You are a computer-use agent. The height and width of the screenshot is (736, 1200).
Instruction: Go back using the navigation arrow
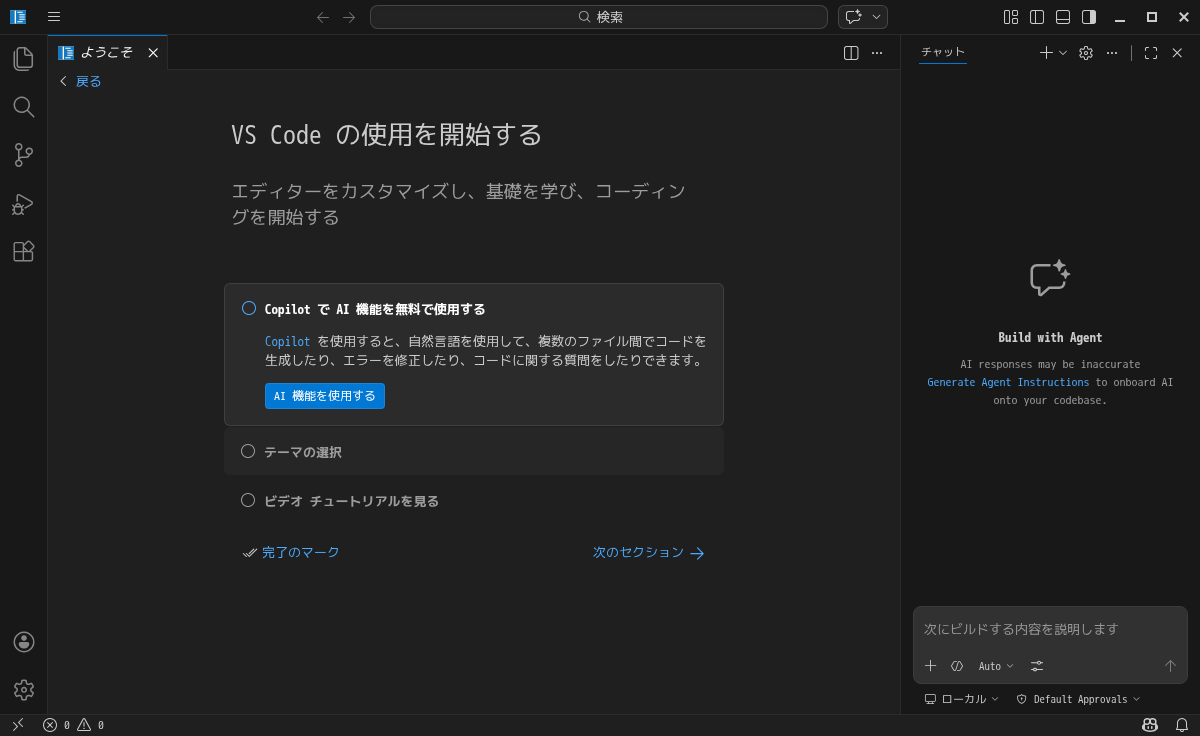(x=323, y=17)
